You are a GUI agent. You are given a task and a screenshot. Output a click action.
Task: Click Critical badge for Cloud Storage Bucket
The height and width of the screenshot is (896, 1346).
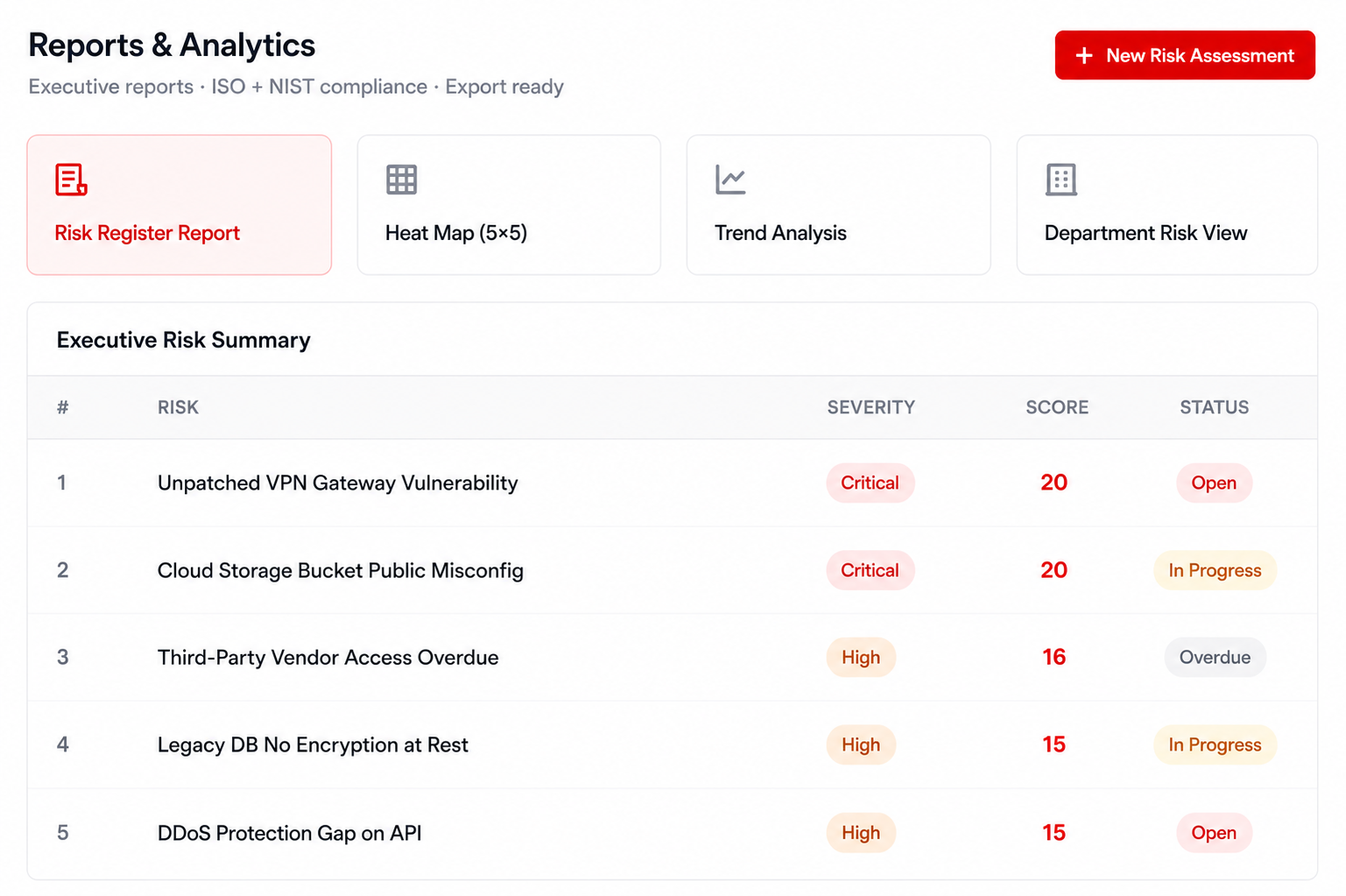pyautogui.click(x=870, y=570)
